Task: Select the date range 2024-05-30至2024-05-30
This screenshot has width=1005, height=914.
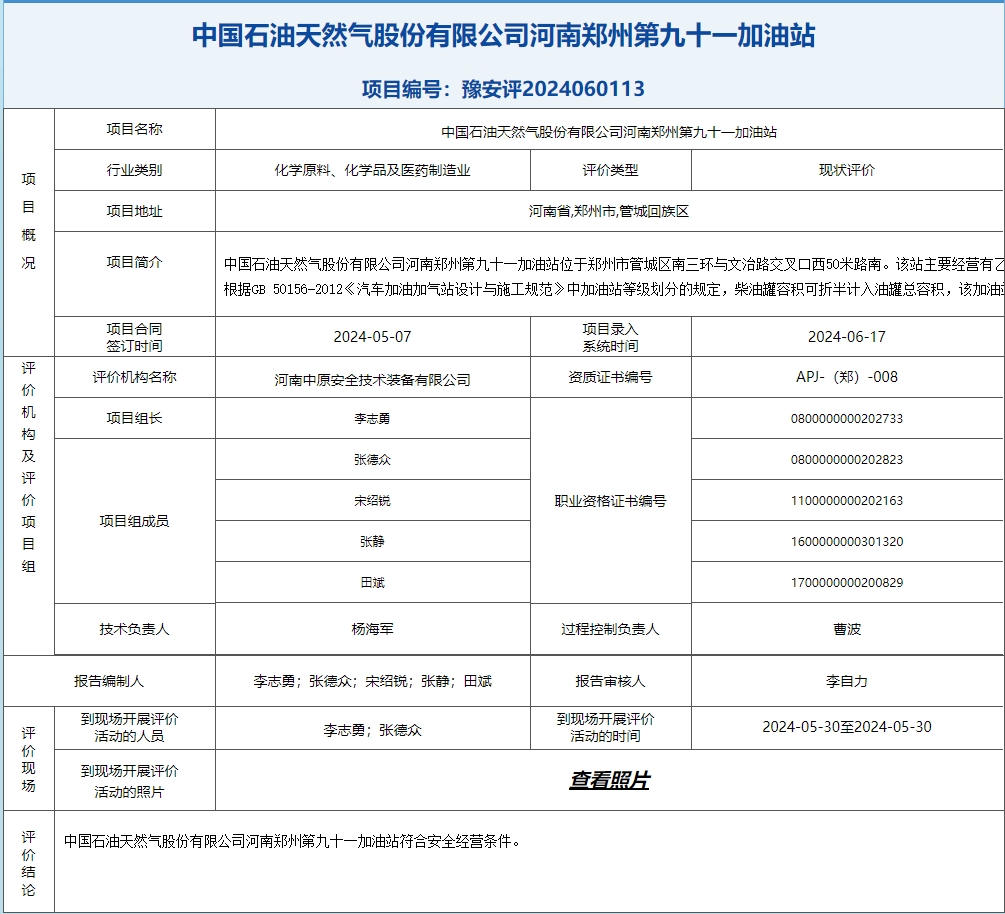Action: [847, 727]
